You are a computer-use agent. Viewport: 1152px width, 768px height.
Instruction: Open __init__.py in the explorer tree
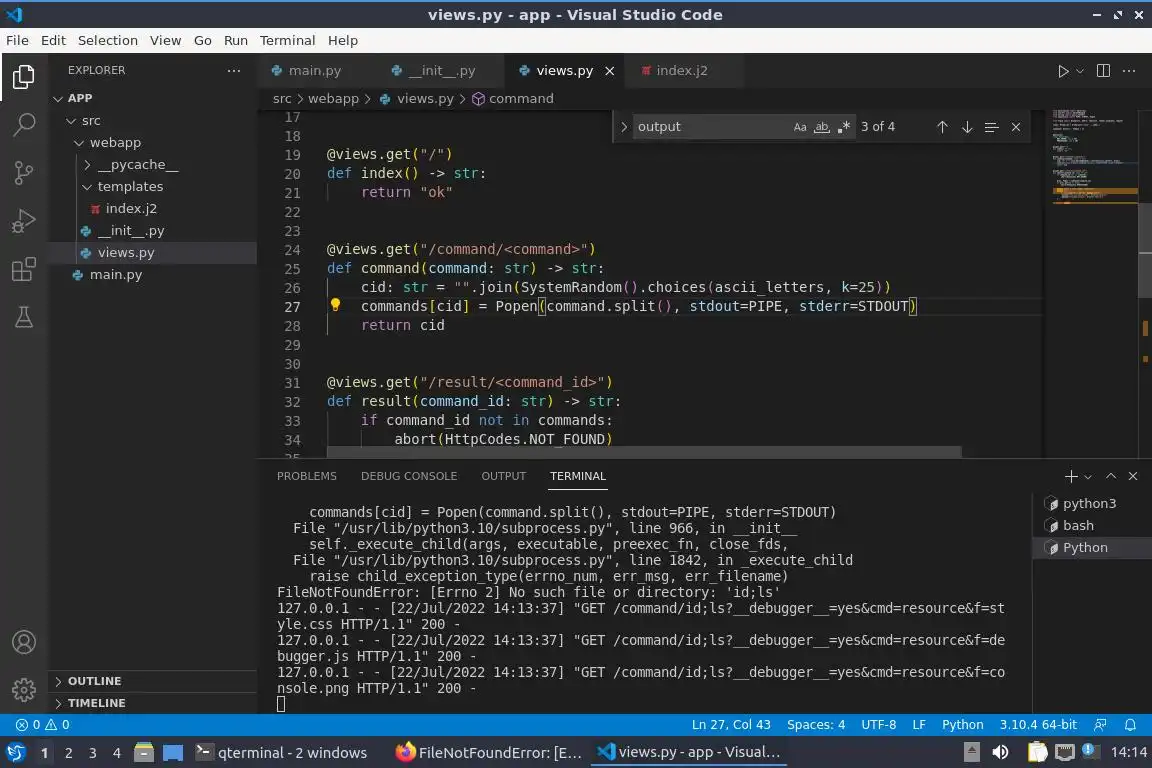(x=153, y=231)
